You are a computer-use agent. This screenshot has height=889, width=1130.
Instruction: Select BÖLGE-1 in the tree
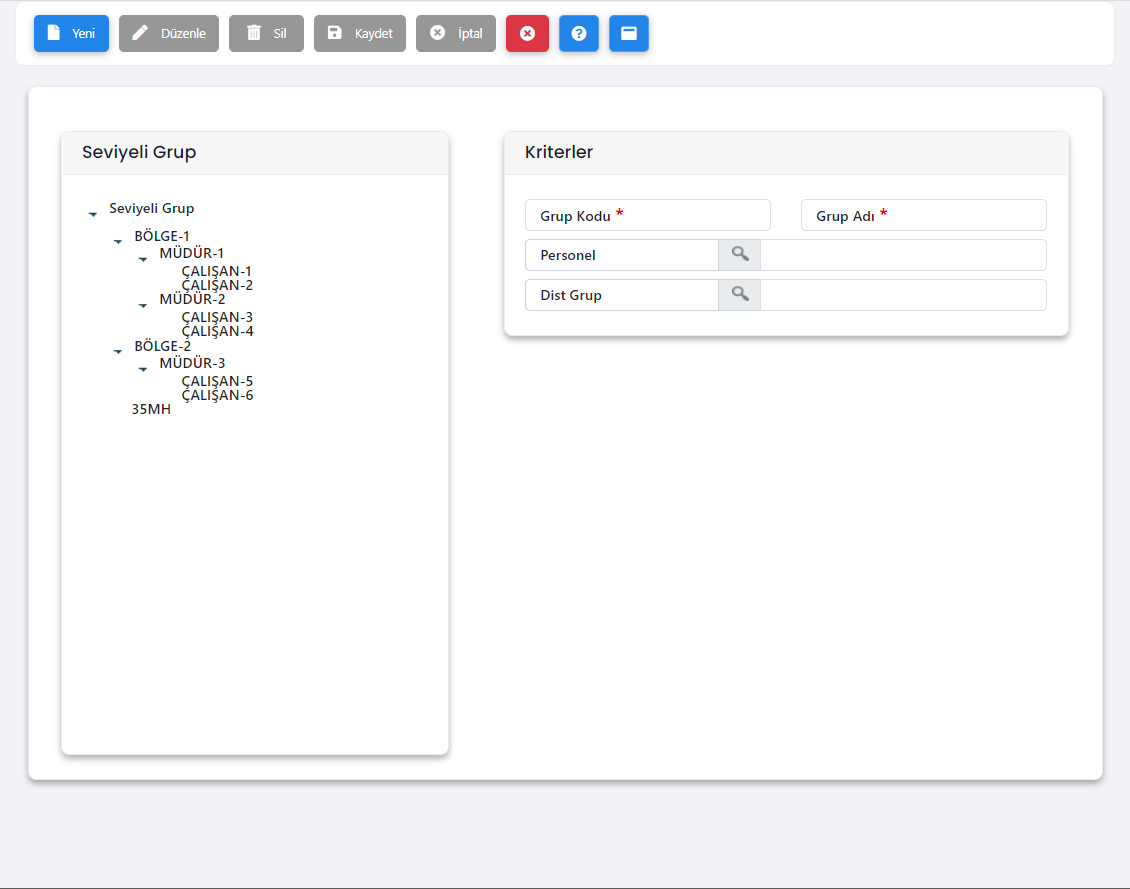pos(162,236)
